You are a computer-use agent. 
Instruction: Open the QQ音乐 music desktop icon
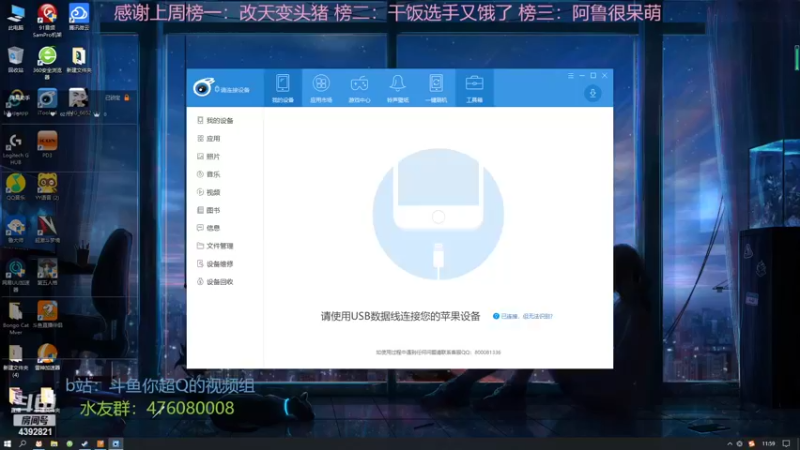[x=16, y=187]
